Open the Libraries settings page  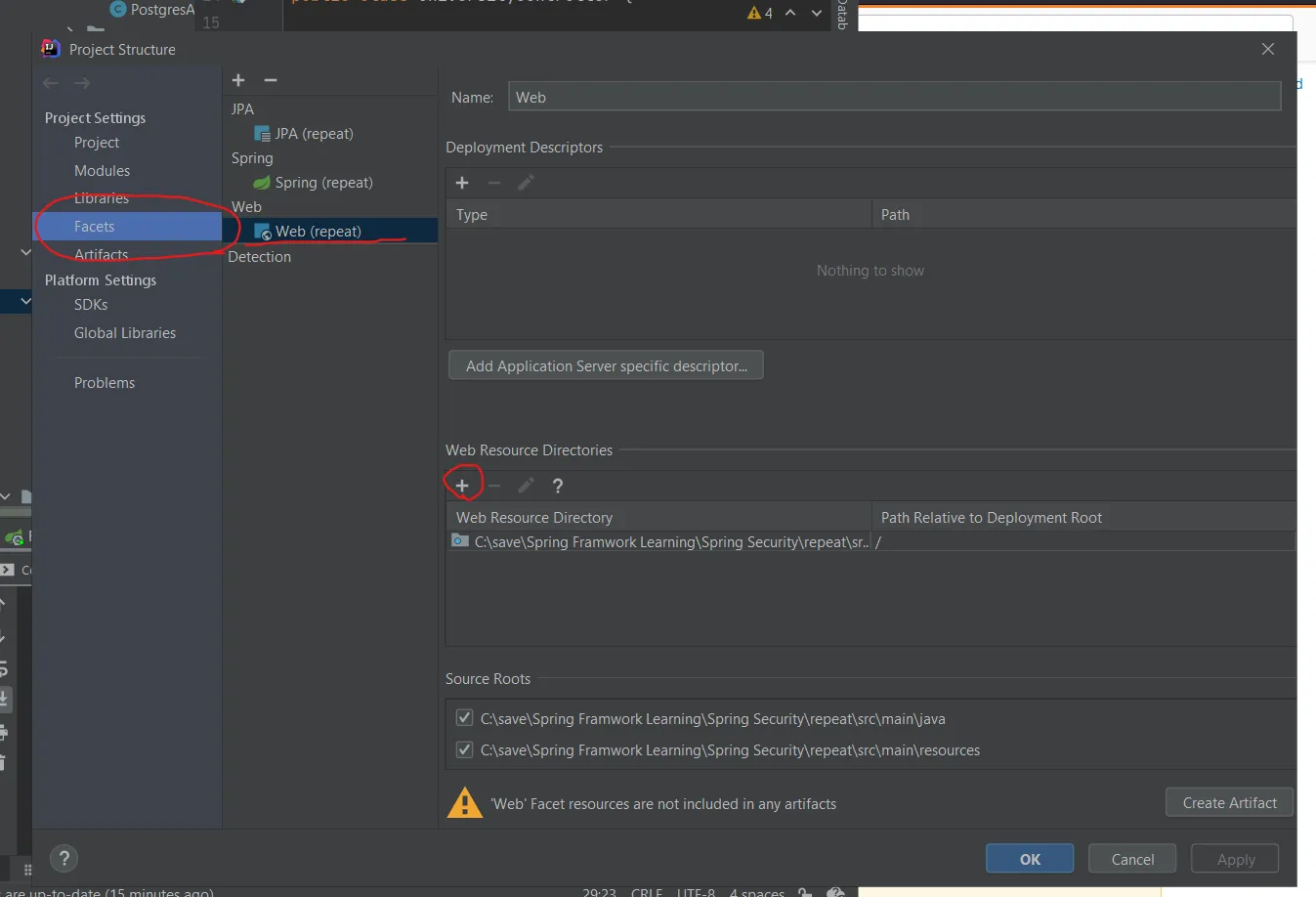tap(102, 198)
